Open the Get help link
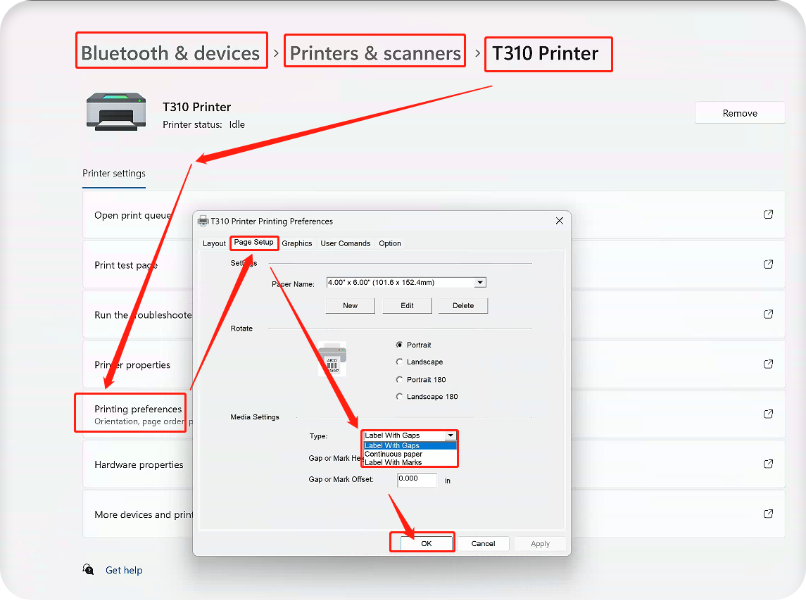This screenshot has width=806, height=600. point(124,570)
